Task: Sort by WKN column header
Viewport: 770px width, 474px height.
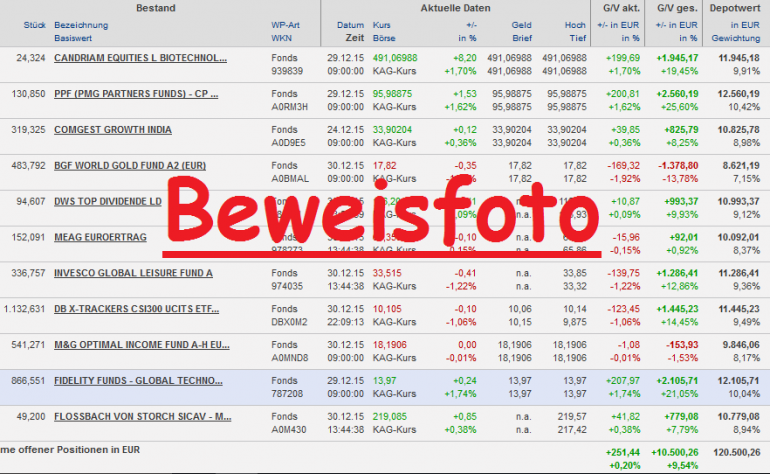Action: (x=281, y=38)
